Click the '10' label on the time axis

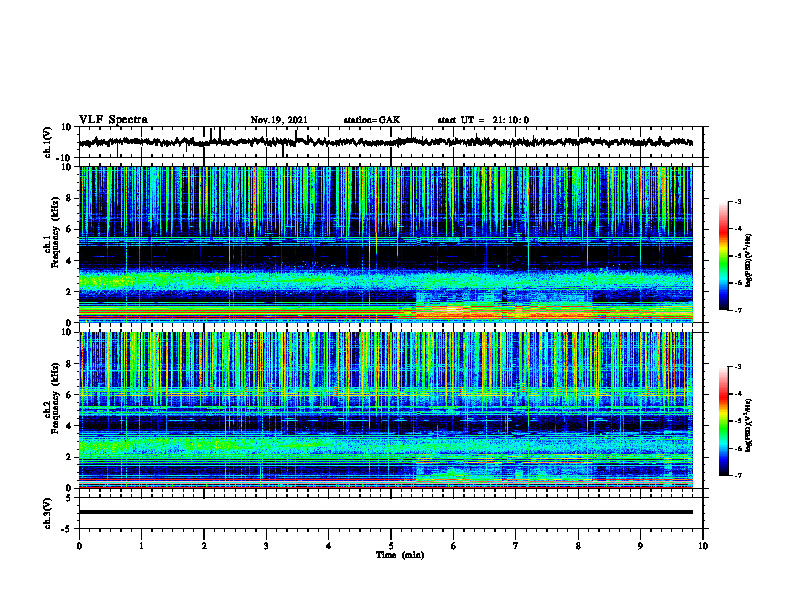point(703,546)
